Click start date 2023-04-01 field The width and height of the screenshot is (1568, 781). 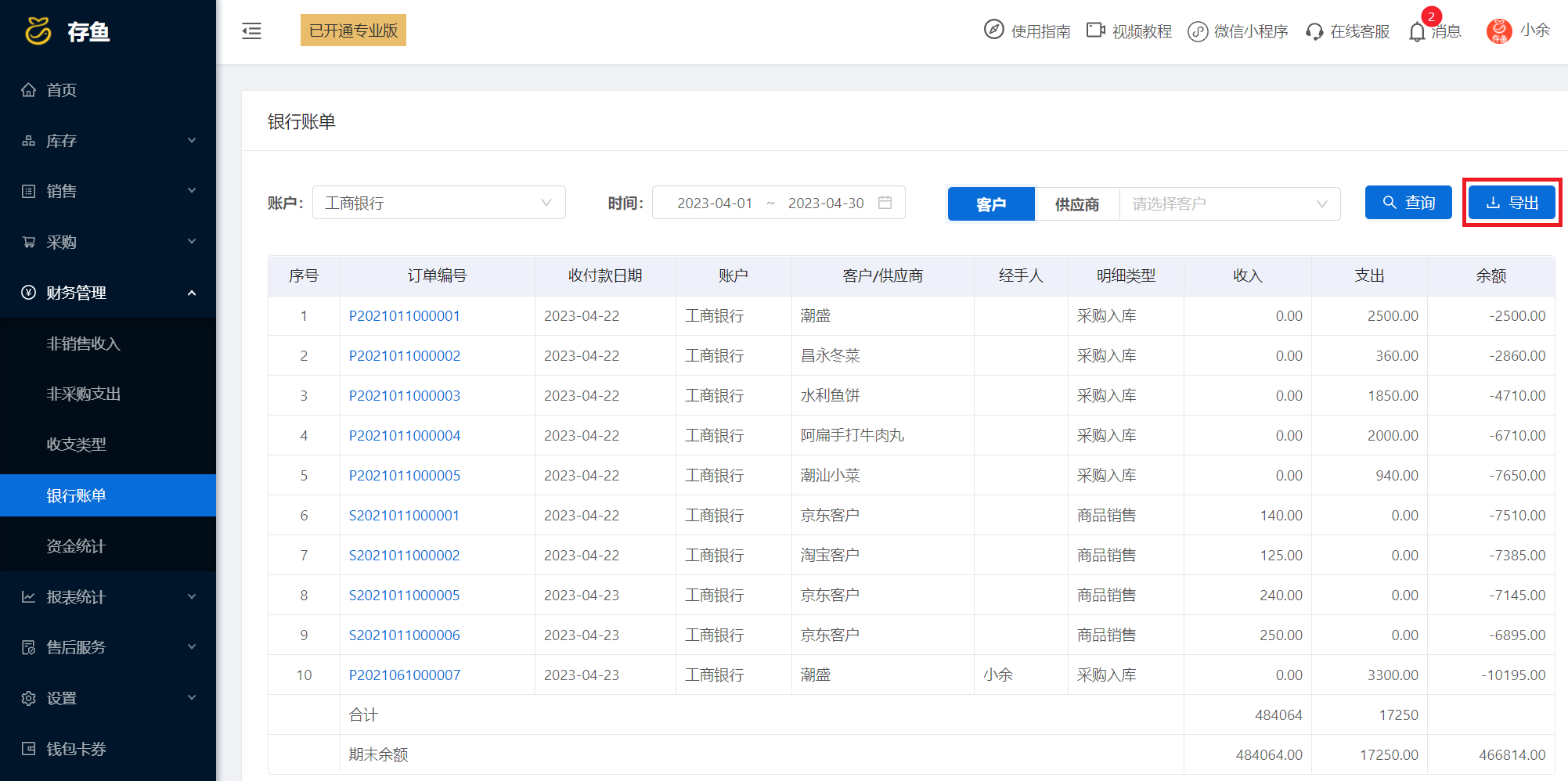(x=714, y=203)
